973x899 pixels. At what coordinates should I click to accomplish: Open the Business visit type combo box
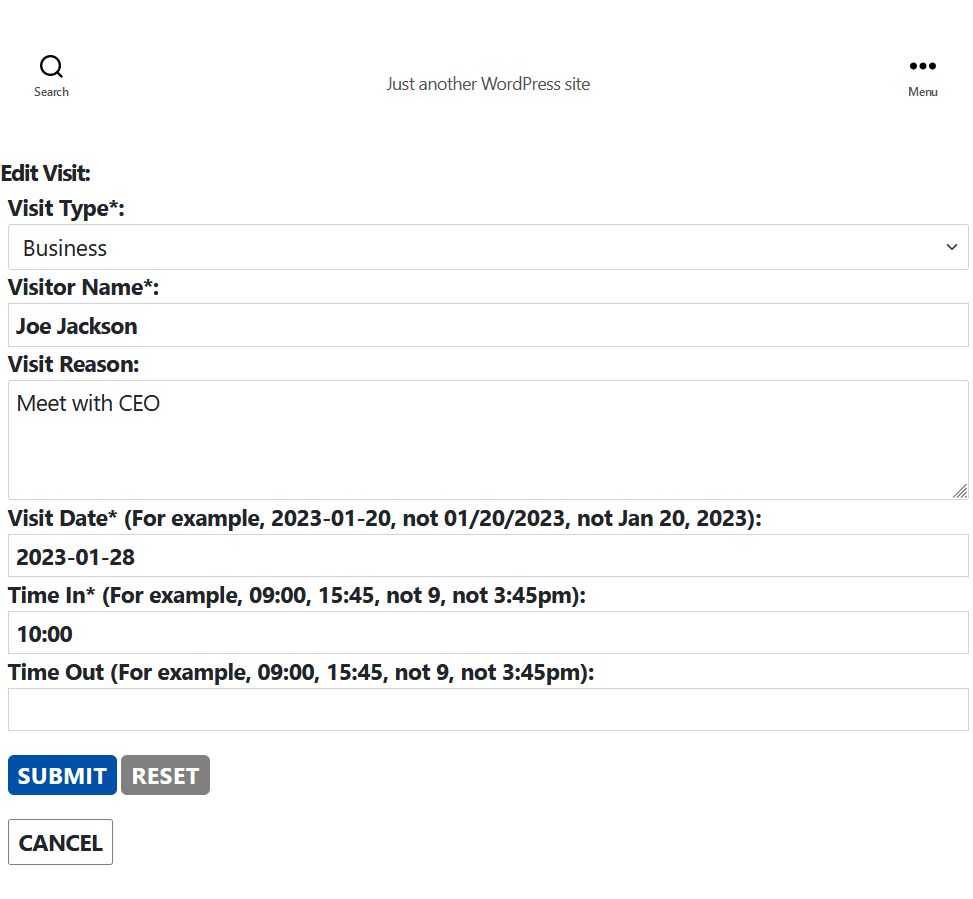pyautogui.click(x=488, y=247)
